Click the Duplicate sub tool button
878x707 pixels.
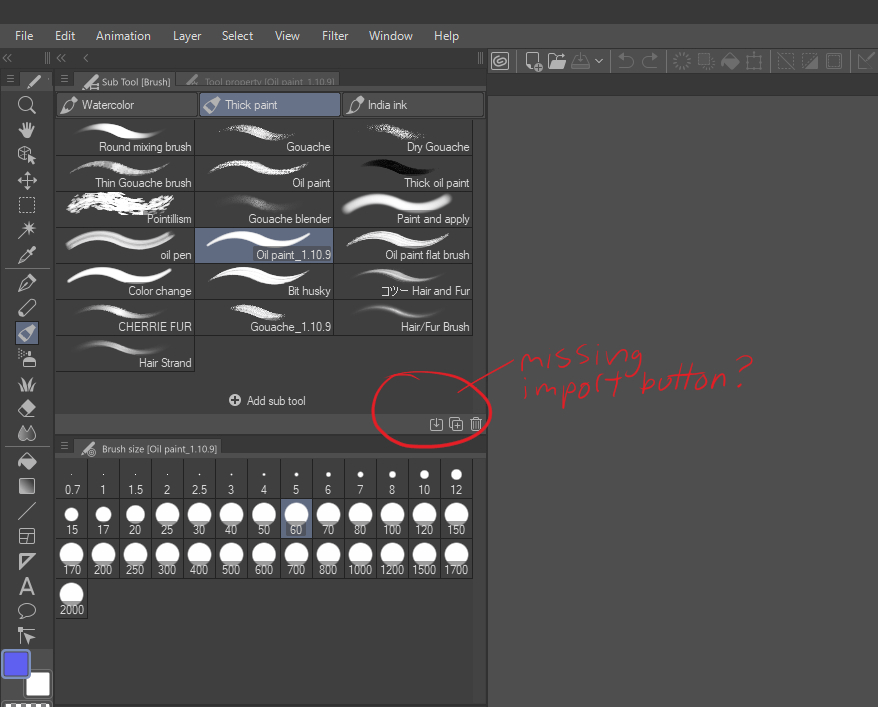(456, 423)
